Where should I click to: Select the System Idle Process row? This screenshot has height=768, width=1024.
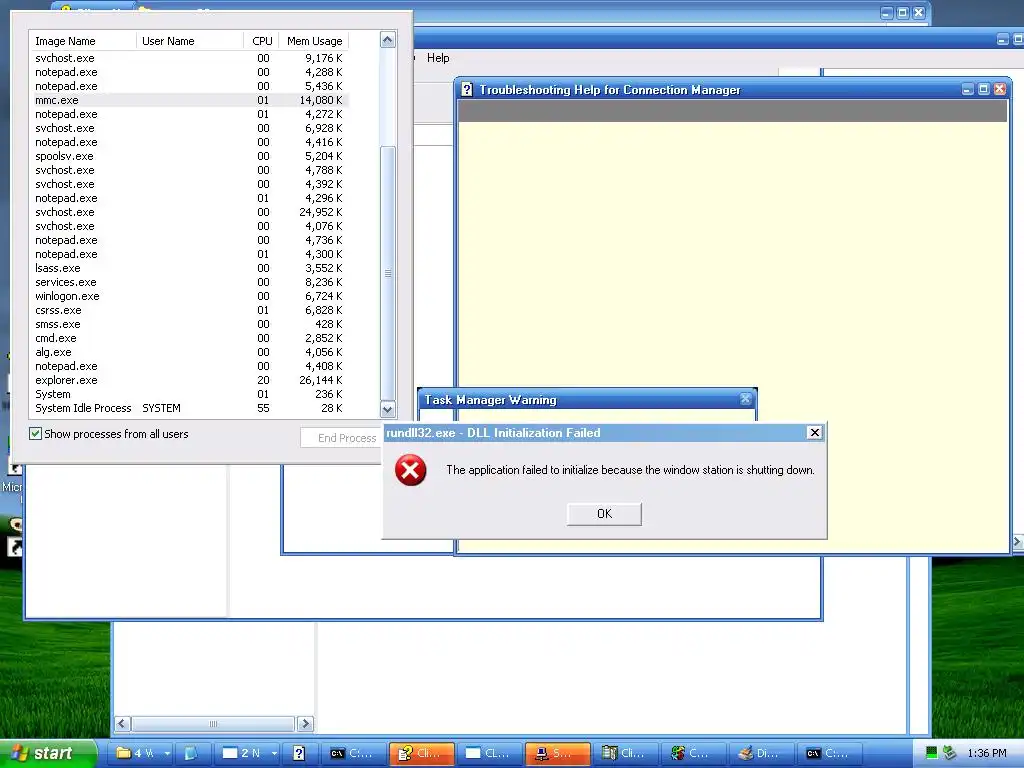tap(189, 408)
